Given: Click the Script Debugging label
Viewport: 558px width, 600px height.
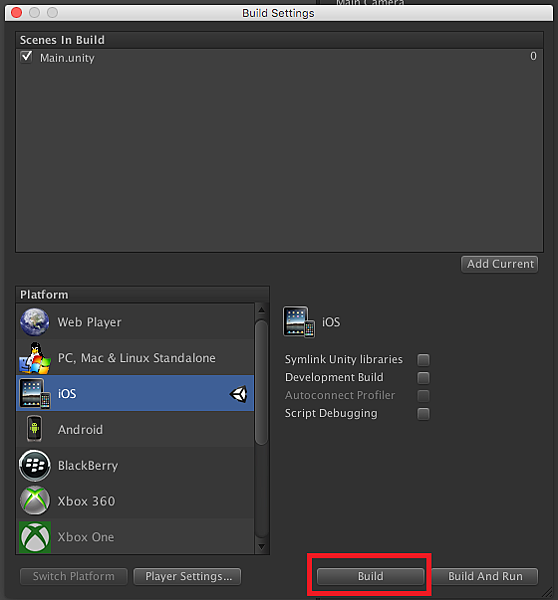Looking at the screenshot, I should point(331,414).
